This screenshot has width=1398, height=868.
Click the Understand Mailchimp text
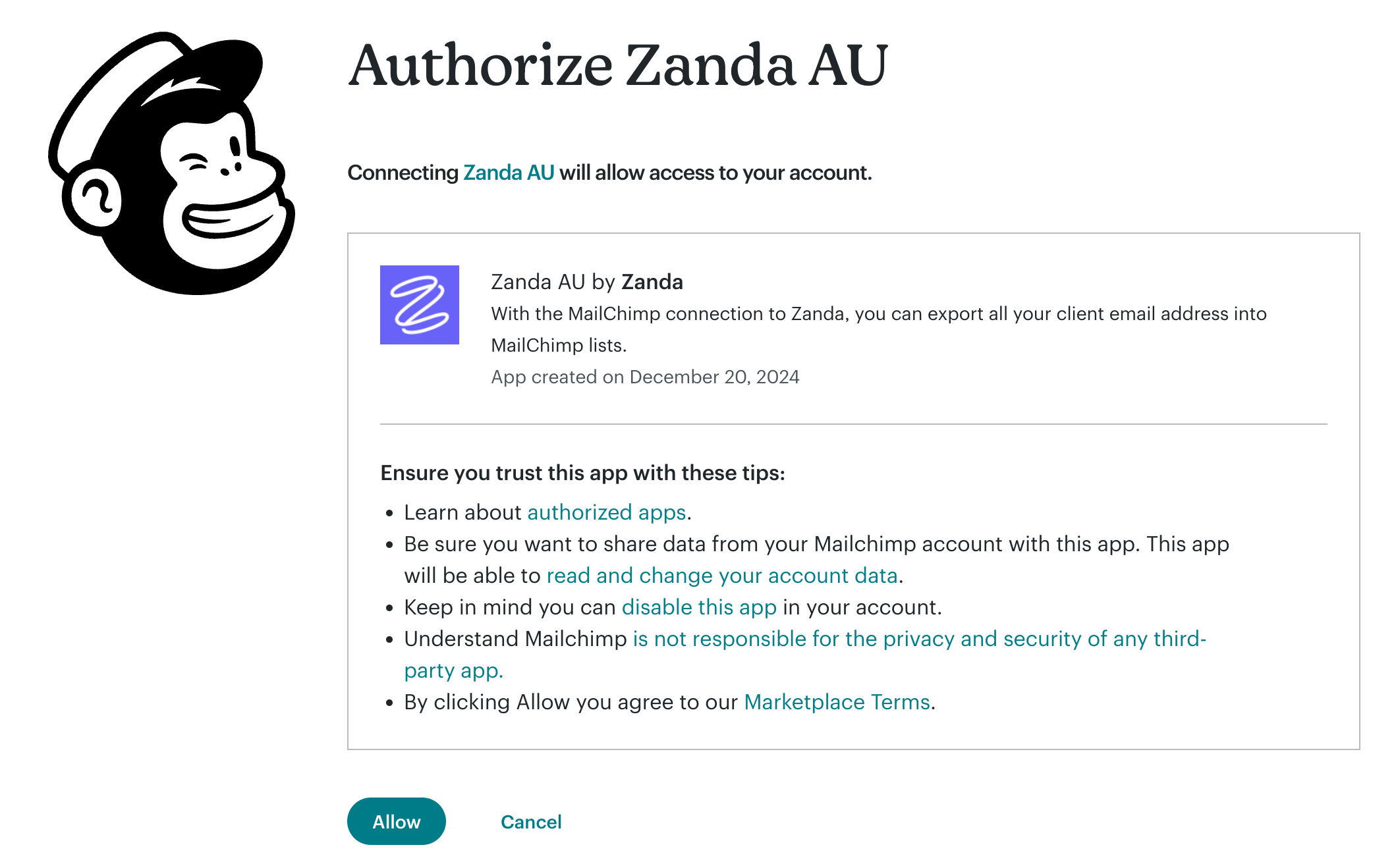515,639
